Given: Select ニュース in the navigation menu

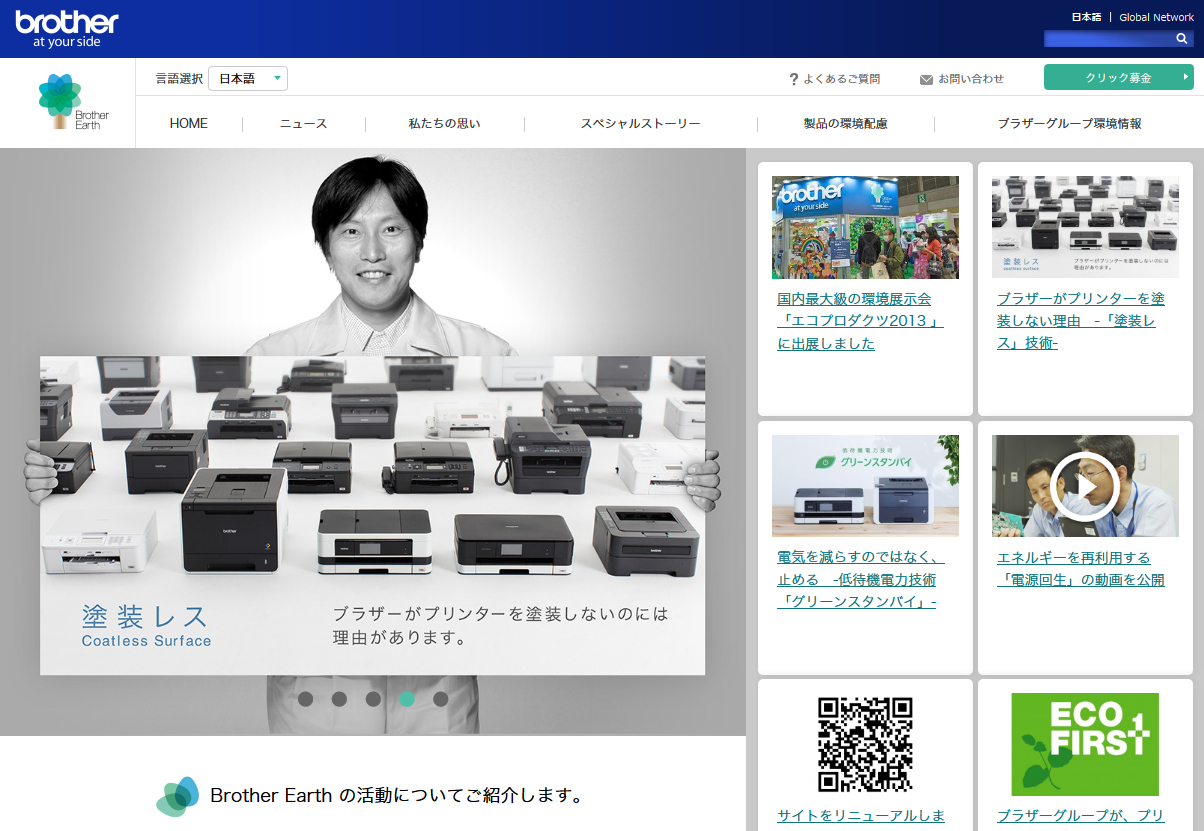Looking at the screenshot, I should pos(305,123).
